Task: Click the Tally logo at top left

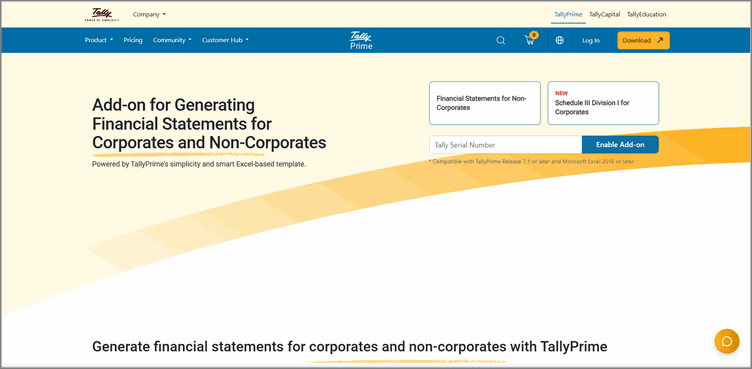Action: click(101, 14)
